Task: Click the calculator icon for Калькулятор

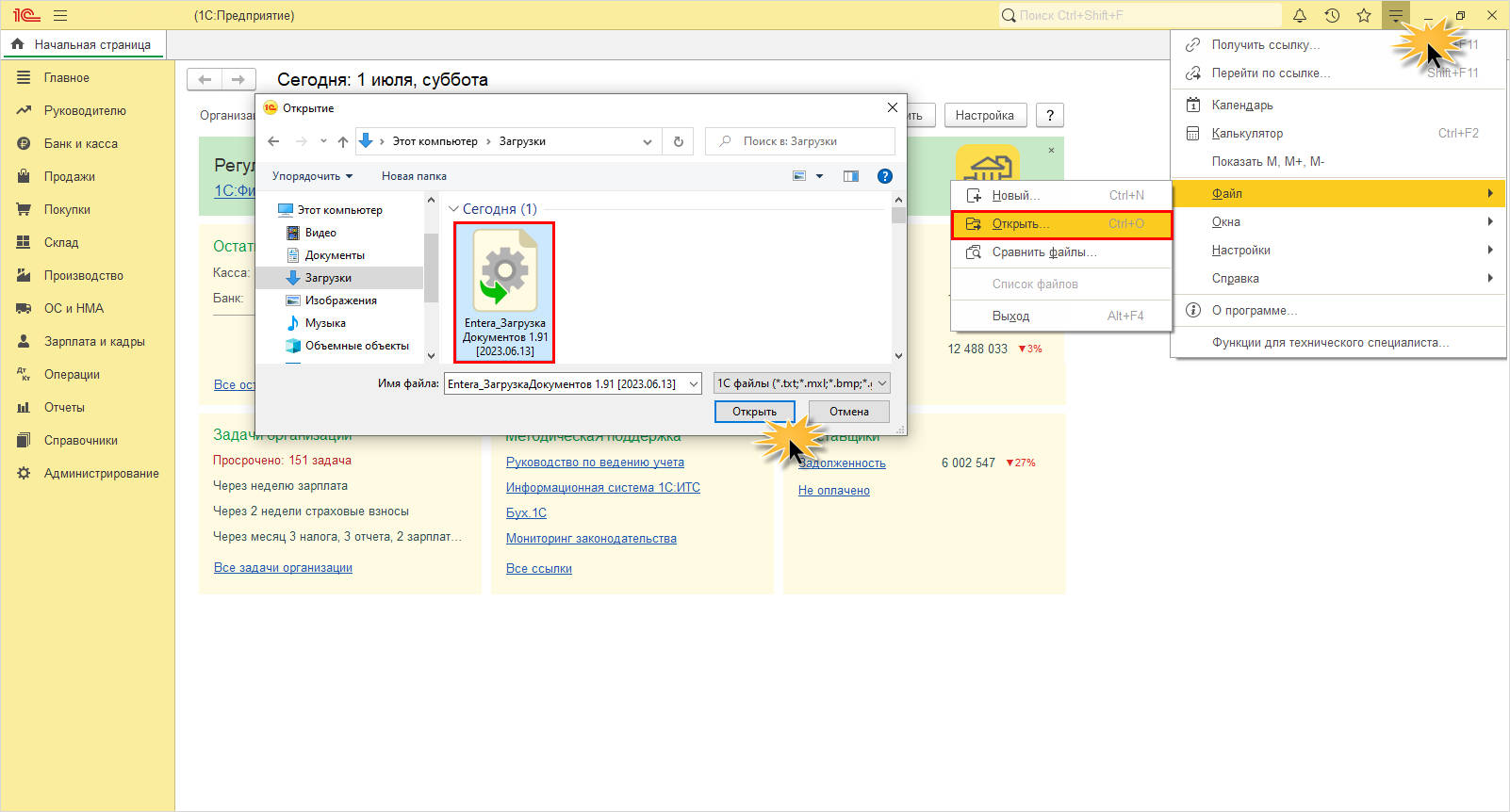Action: tap(1192, 134)
